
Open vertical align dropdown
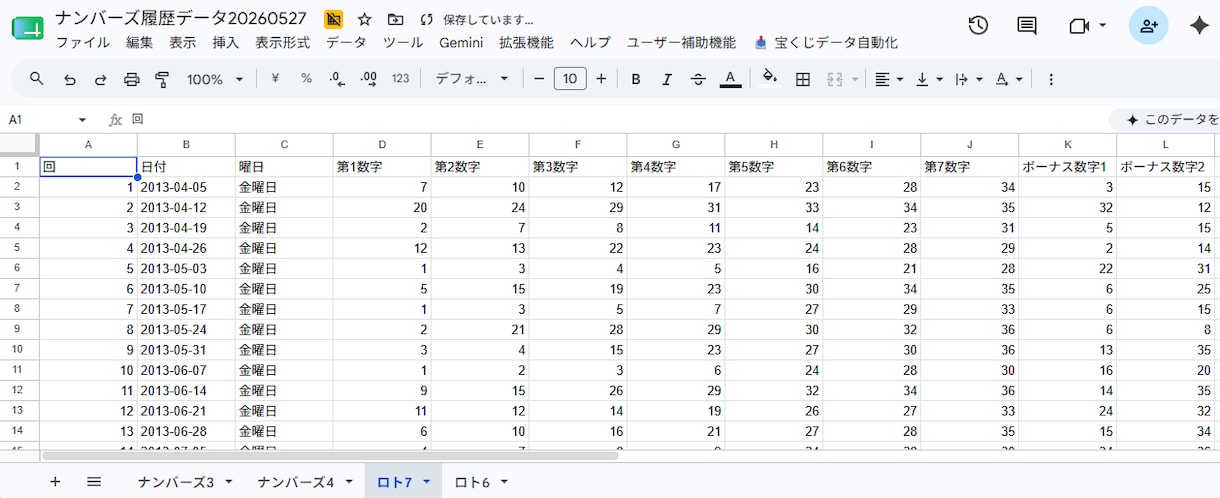[x=929, y=79]
